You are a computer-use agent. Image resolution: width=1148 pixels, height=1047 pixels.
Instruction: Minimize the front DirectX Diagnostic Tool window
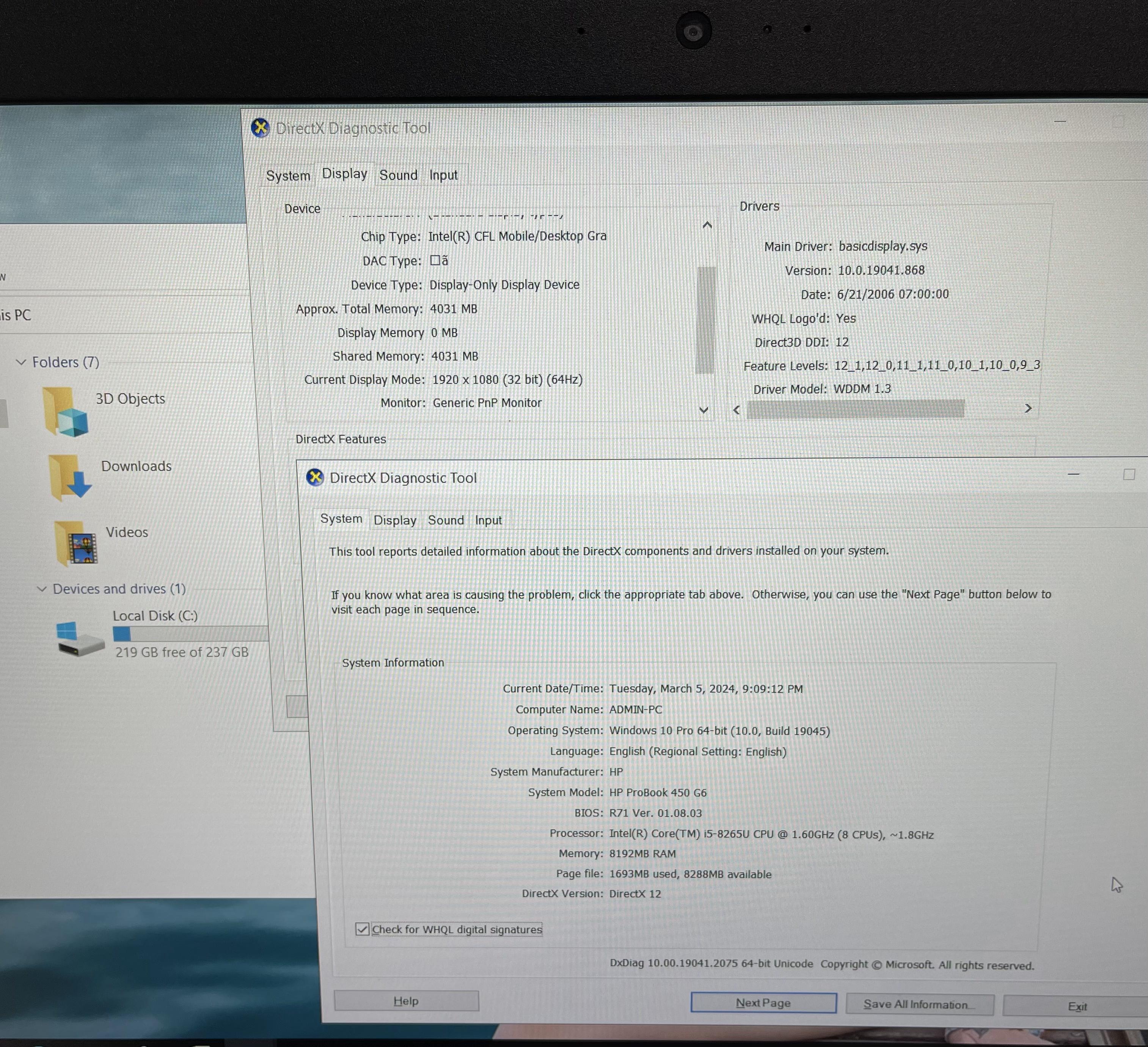pos(1073,474)
